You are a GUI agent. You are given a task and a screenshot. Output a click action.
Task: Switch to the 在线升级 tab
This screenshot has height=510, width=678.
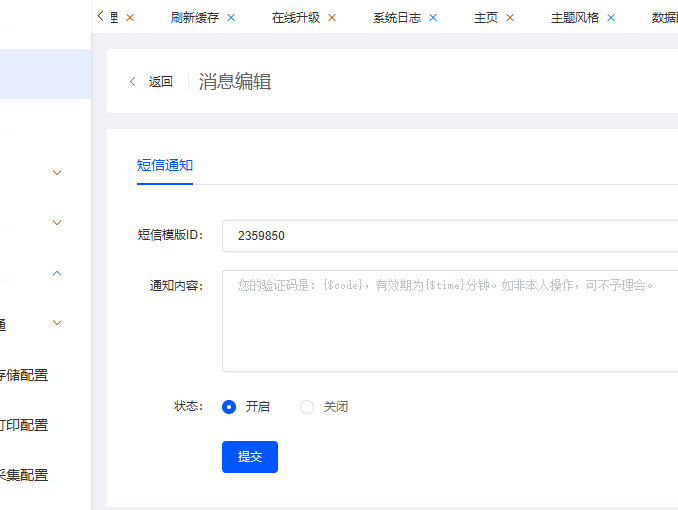pos(296,18)
